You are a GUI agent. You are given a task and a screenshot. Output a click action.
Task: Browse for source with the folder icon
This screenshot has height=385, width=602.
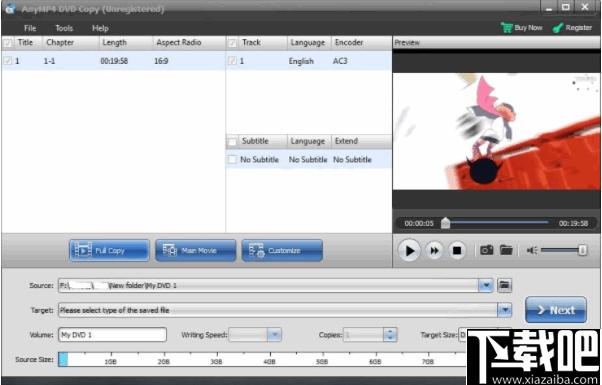point(504,285)
